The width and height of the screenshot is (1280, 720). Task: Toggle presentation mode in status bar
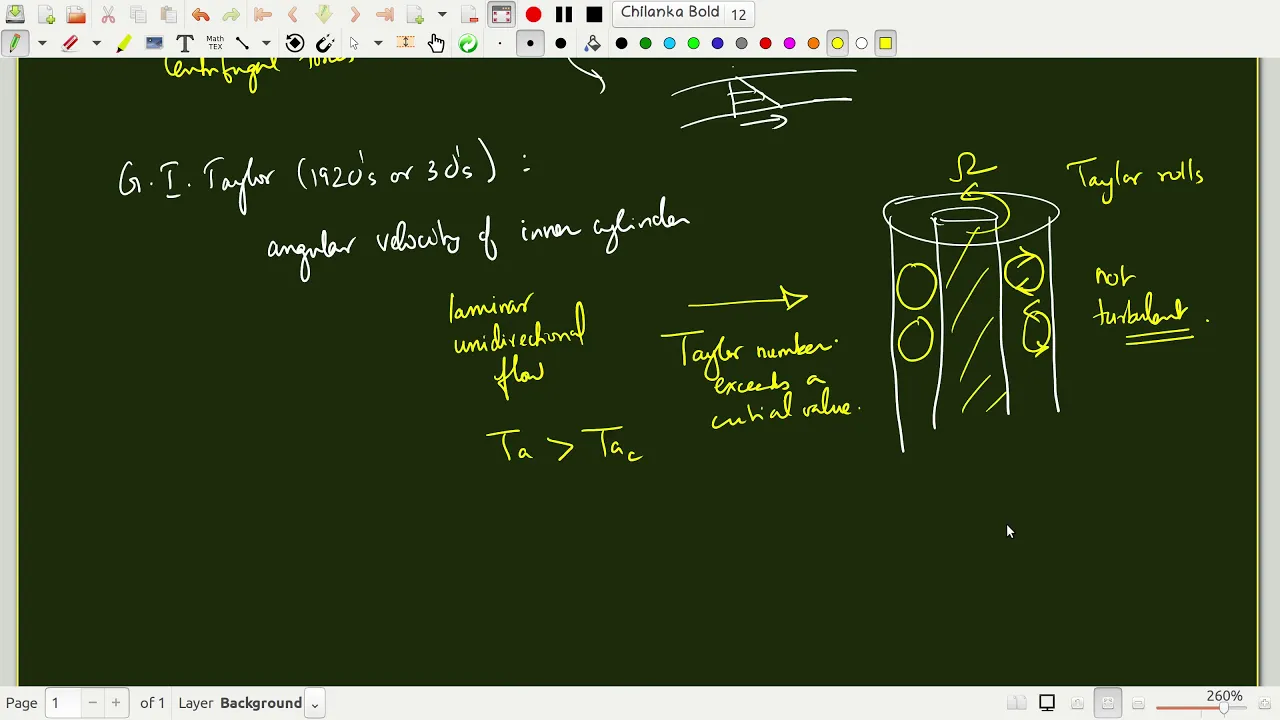point(1047,703)
